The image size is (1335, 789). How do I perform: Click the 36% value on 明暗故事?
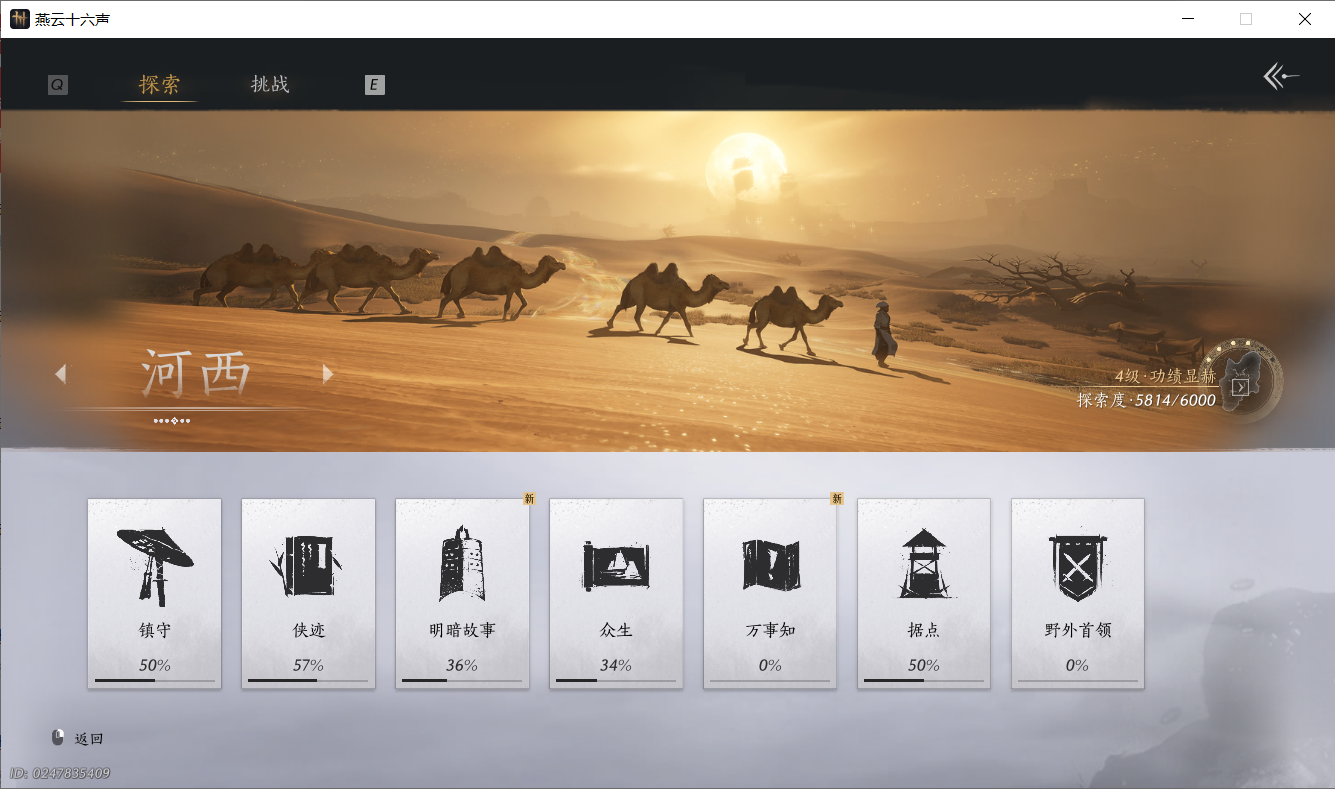click(462, 665)
